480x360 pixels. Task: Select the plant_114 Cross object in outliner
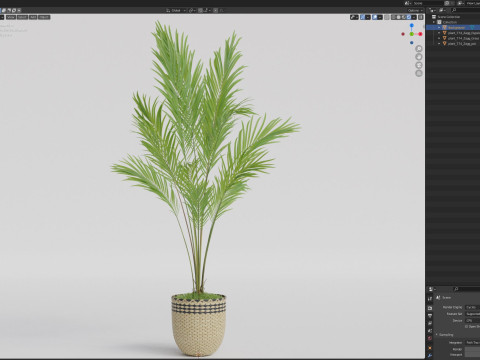[463, 38]
